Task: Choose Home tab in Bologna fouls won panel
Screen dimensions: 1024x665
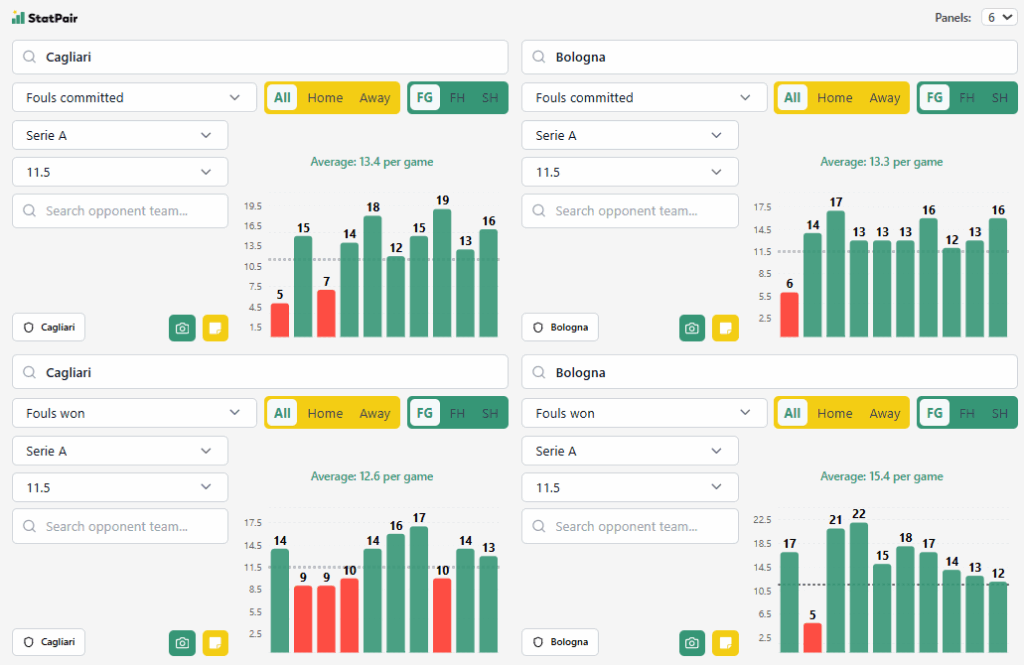Action: [x=835, y=413]
